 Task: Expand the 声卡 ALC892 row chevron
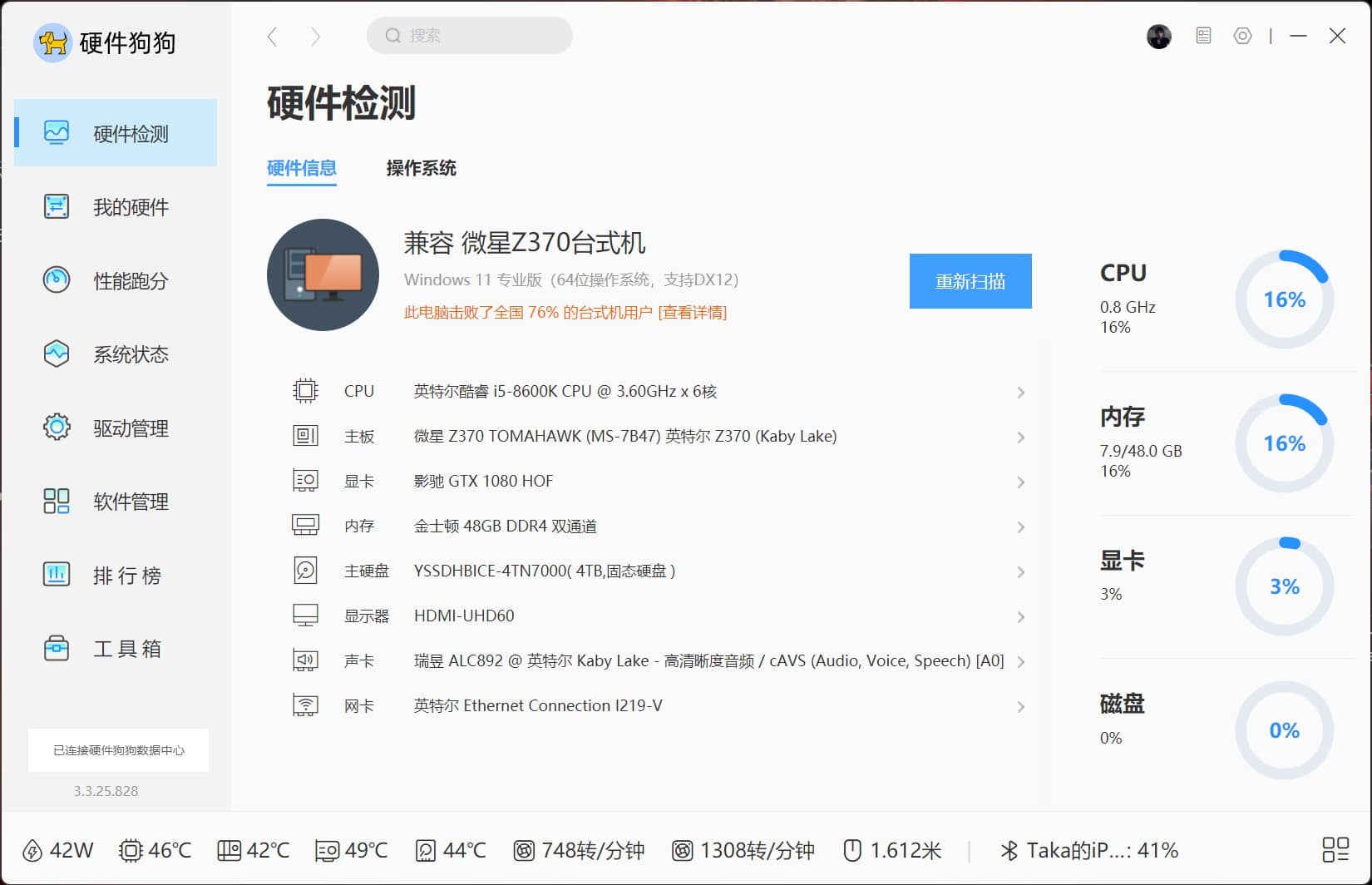pyautogui.click(x=1020, y=661)
